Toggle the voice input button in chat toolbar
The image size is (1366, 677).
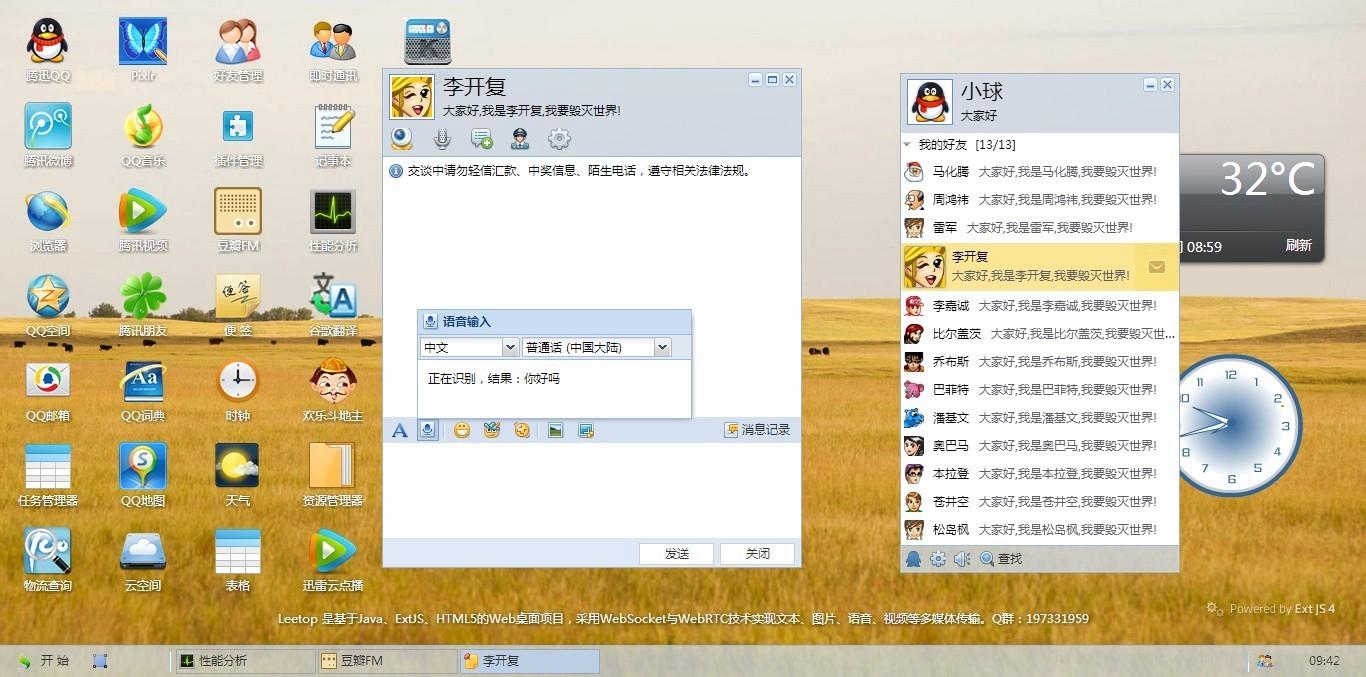point(427,430)
